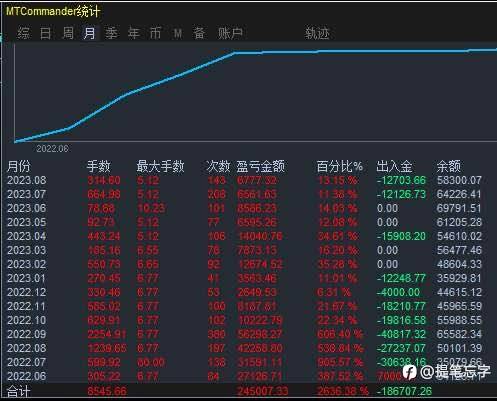Select the 2023.02 month row
497x401 pixels.
coord(244,264)
